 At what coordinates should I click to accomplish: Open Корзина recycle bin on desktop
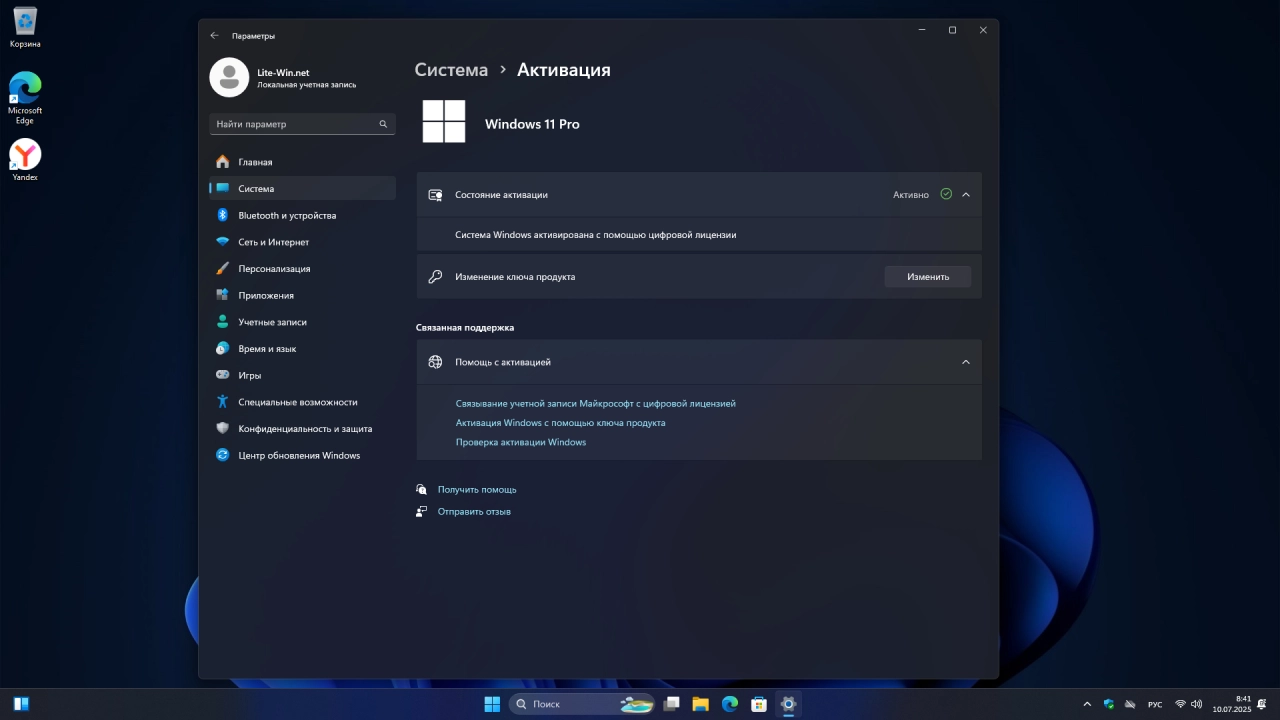tap(25, 27)
